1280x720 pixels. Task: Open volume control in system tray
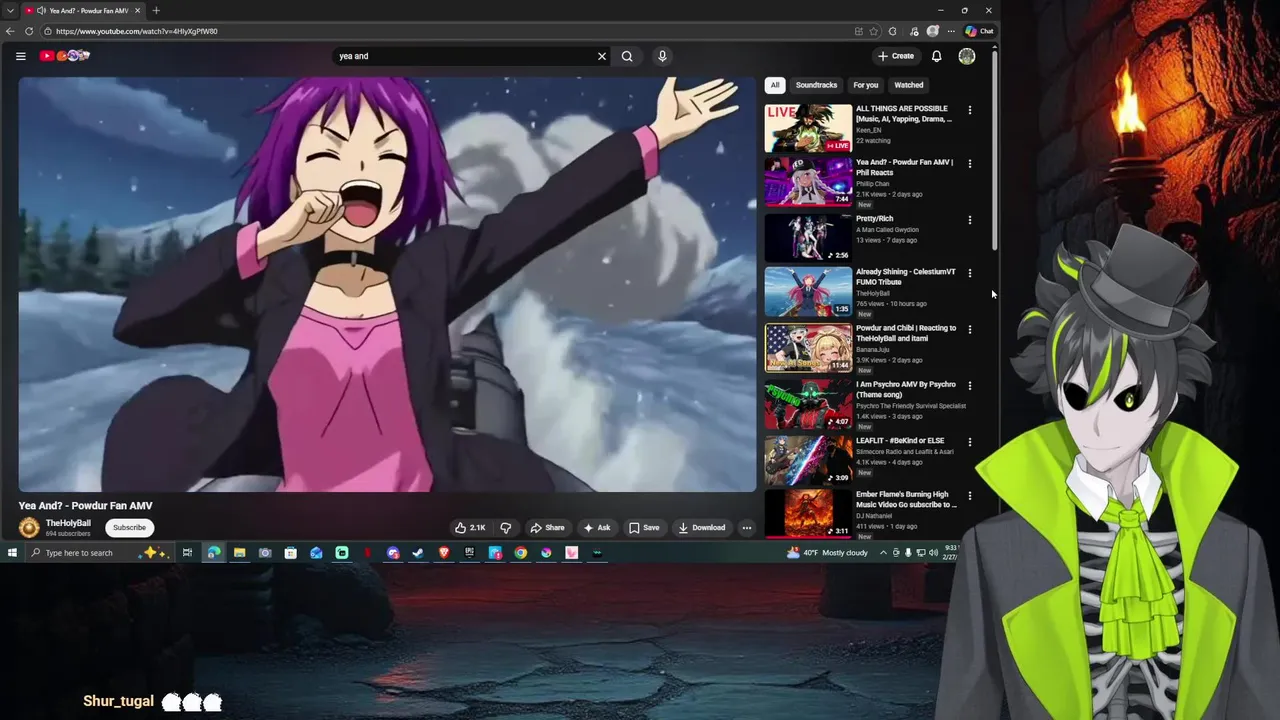(933, 552)
